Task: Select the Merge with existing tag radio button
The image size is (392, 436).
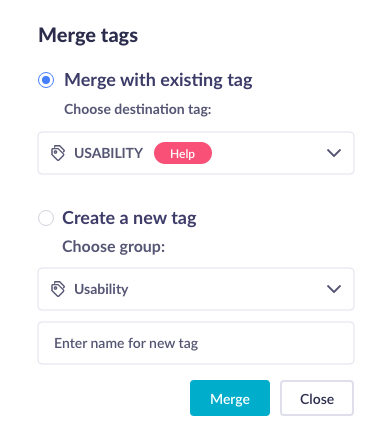Action: [46, 80]
